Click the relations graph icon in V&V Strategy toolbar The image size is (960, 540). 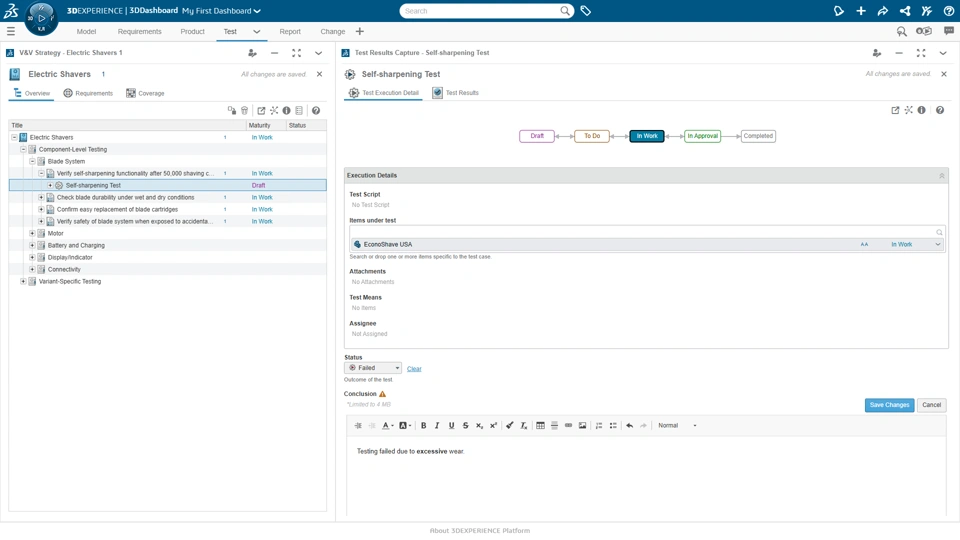pos(274,110)
